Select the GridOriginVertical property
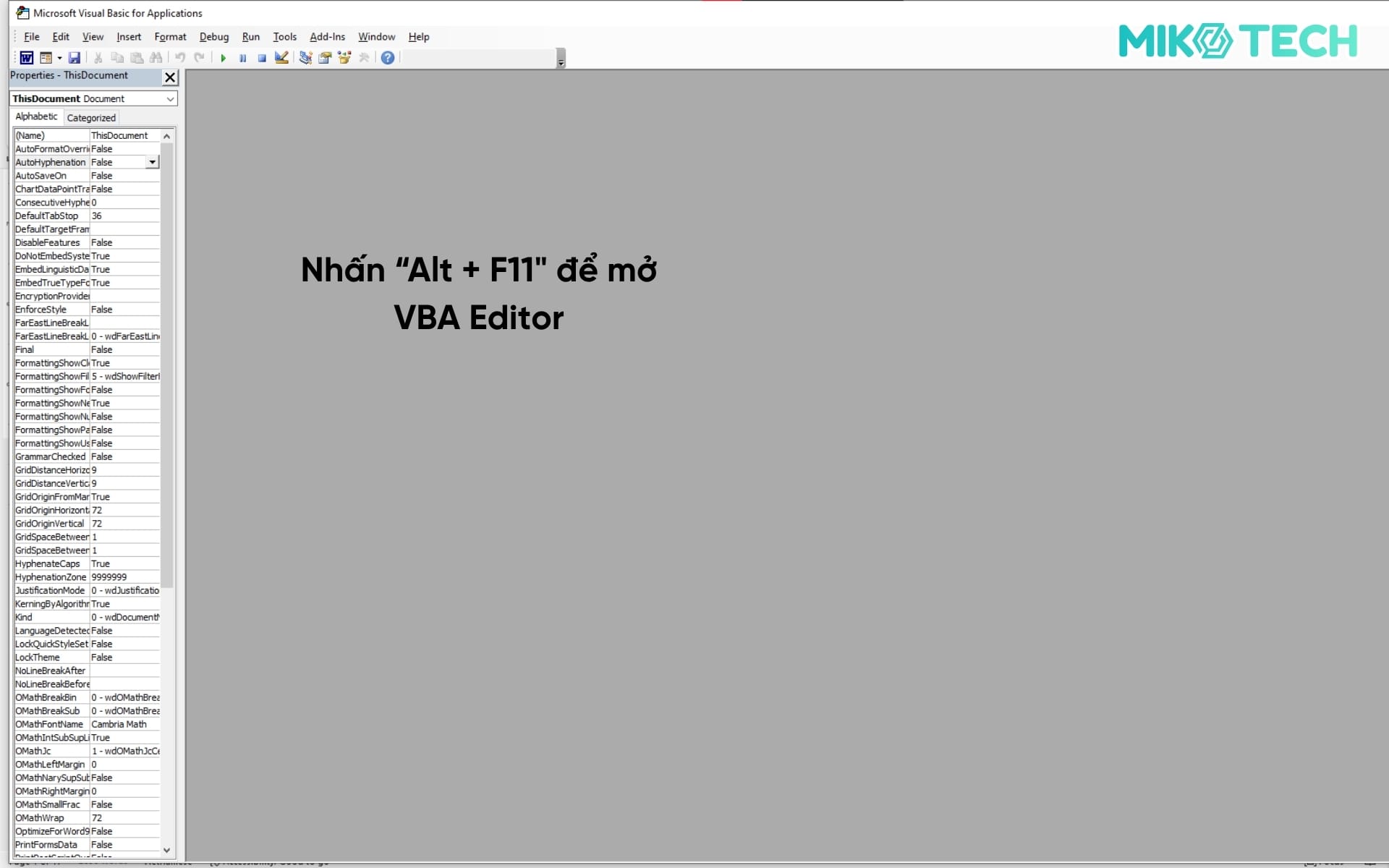Image resolution: width=1389 pixels, height=868 pixels. (87, 524)
